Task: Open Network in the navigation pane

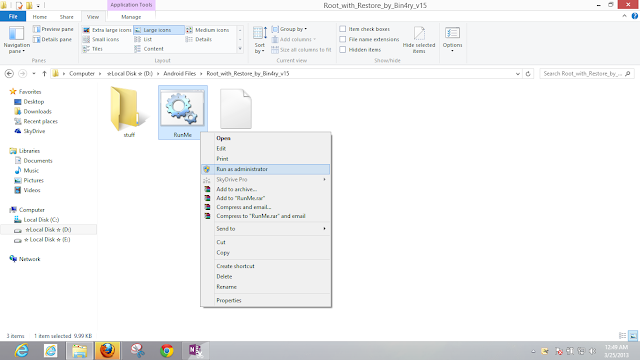Action: [29, 259]
